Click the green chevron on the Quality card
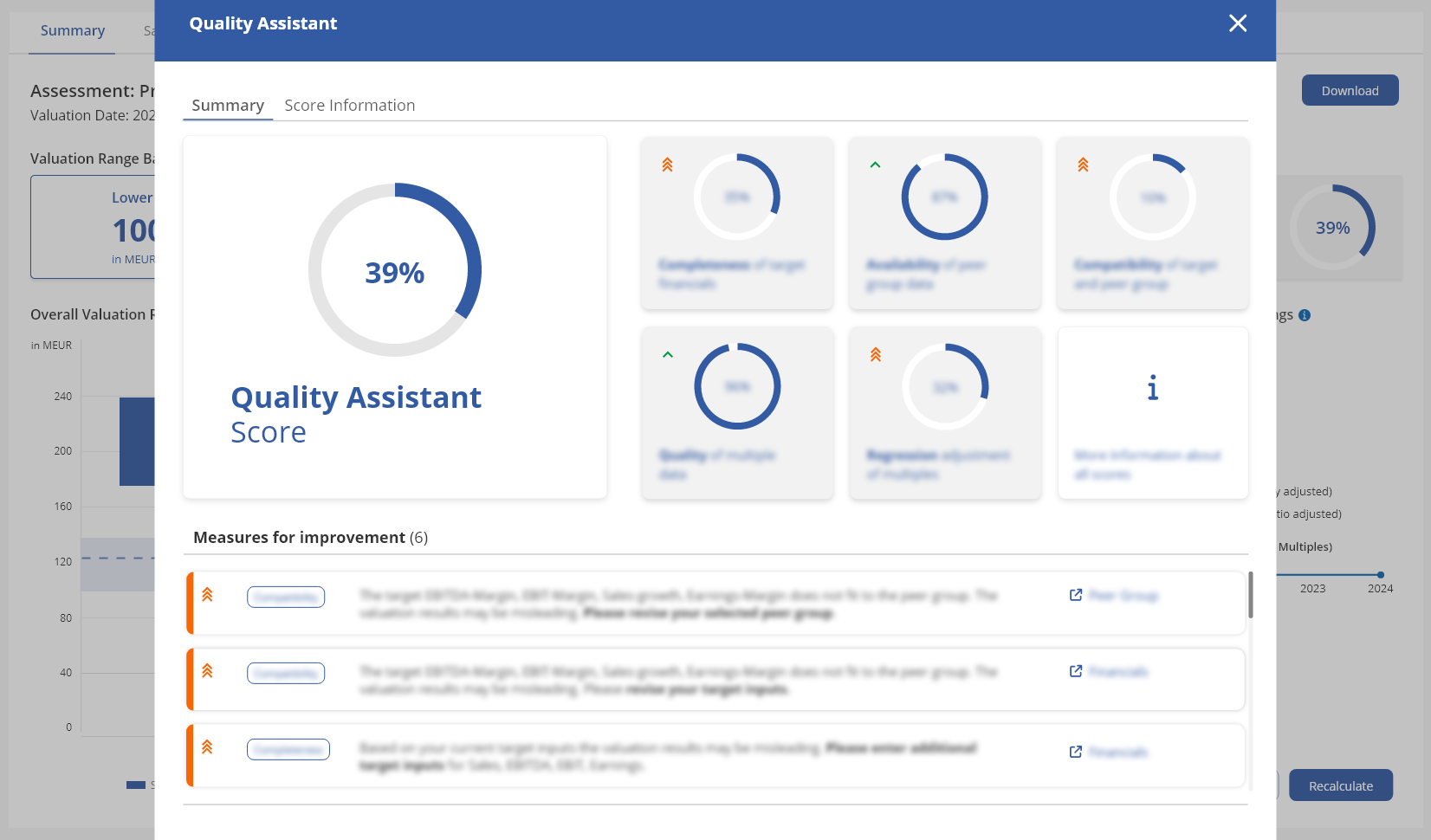 (667, 354)
